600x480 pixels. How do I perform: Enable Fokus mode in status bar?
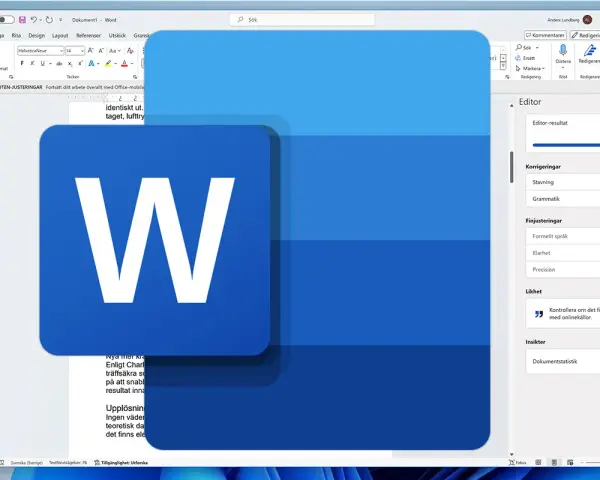coord(517,463)
